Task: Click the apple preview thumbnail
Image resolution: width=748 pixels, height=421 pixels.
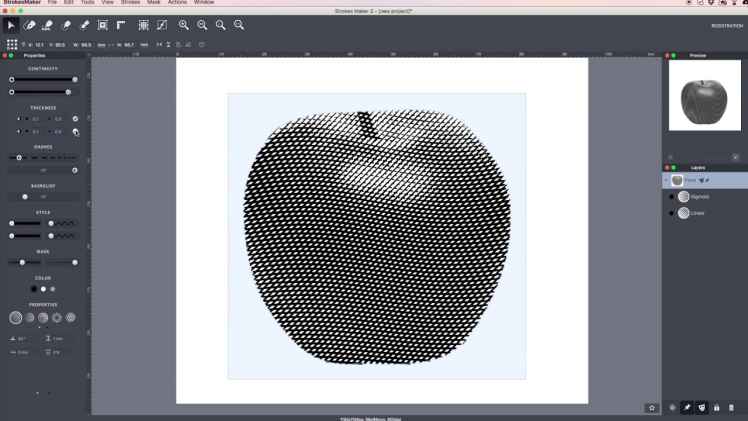Action: tap(704, 102)
